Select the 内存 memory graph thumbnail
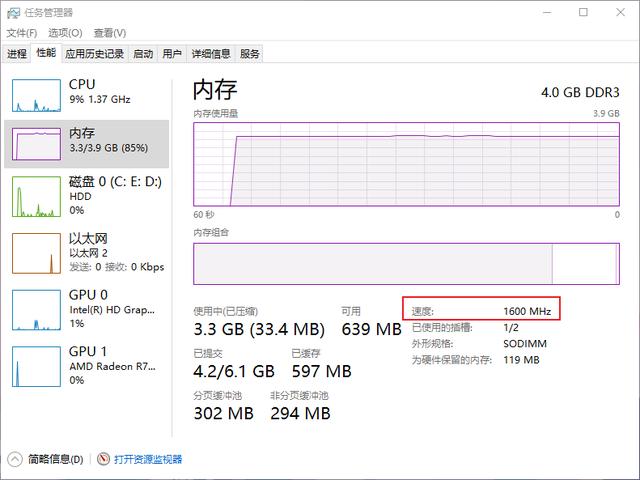The height and width of the screenshot is (480, 640). 36,144
